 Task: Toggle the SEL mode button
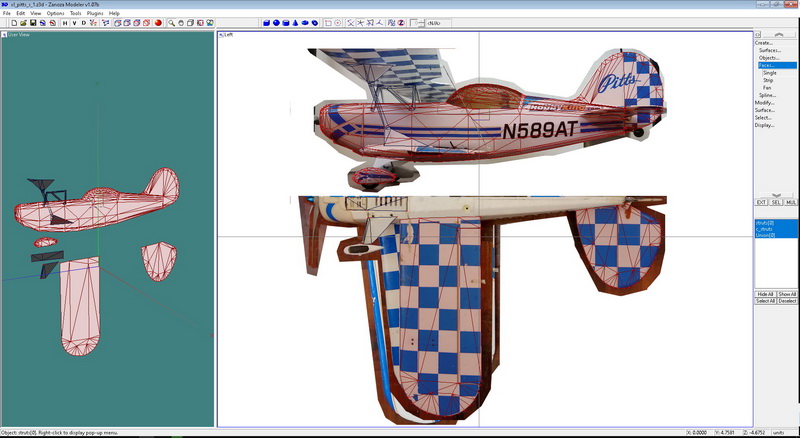[x=776, y=202]
